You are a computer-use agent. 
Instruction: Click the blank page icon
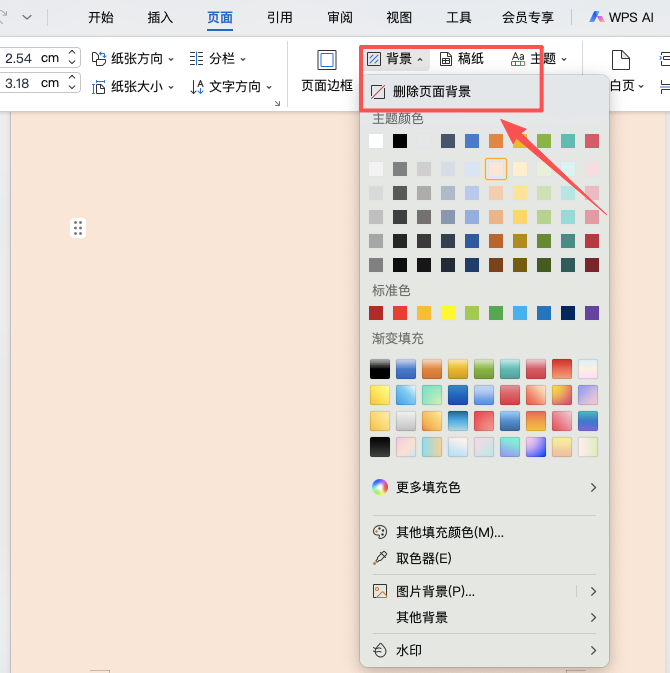621,60
